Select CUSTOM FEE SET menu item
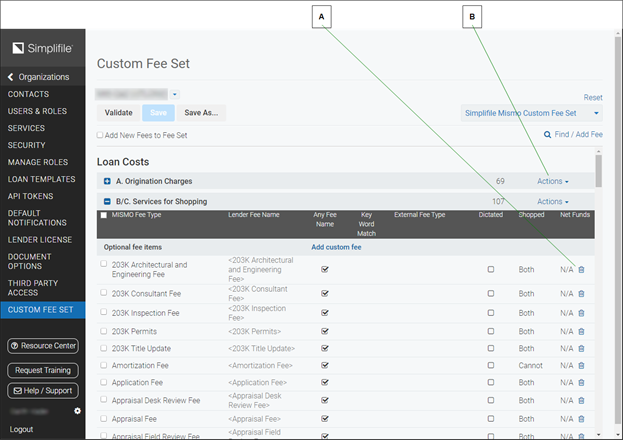This screenshot has width=623, height=440. pos(43,310)
